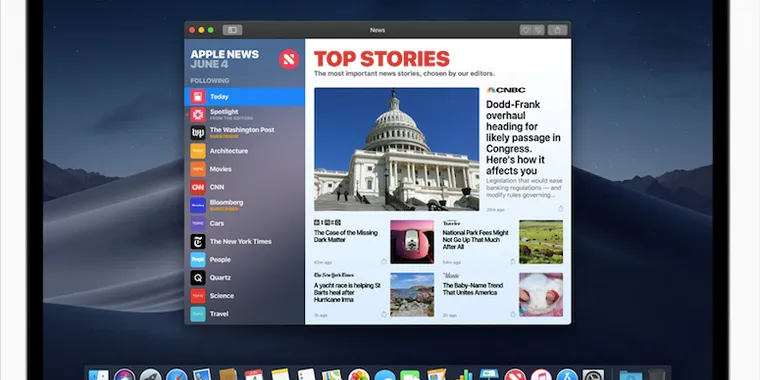
Task: Open the Share menu in the toolbar
Action: click(557, 30)
